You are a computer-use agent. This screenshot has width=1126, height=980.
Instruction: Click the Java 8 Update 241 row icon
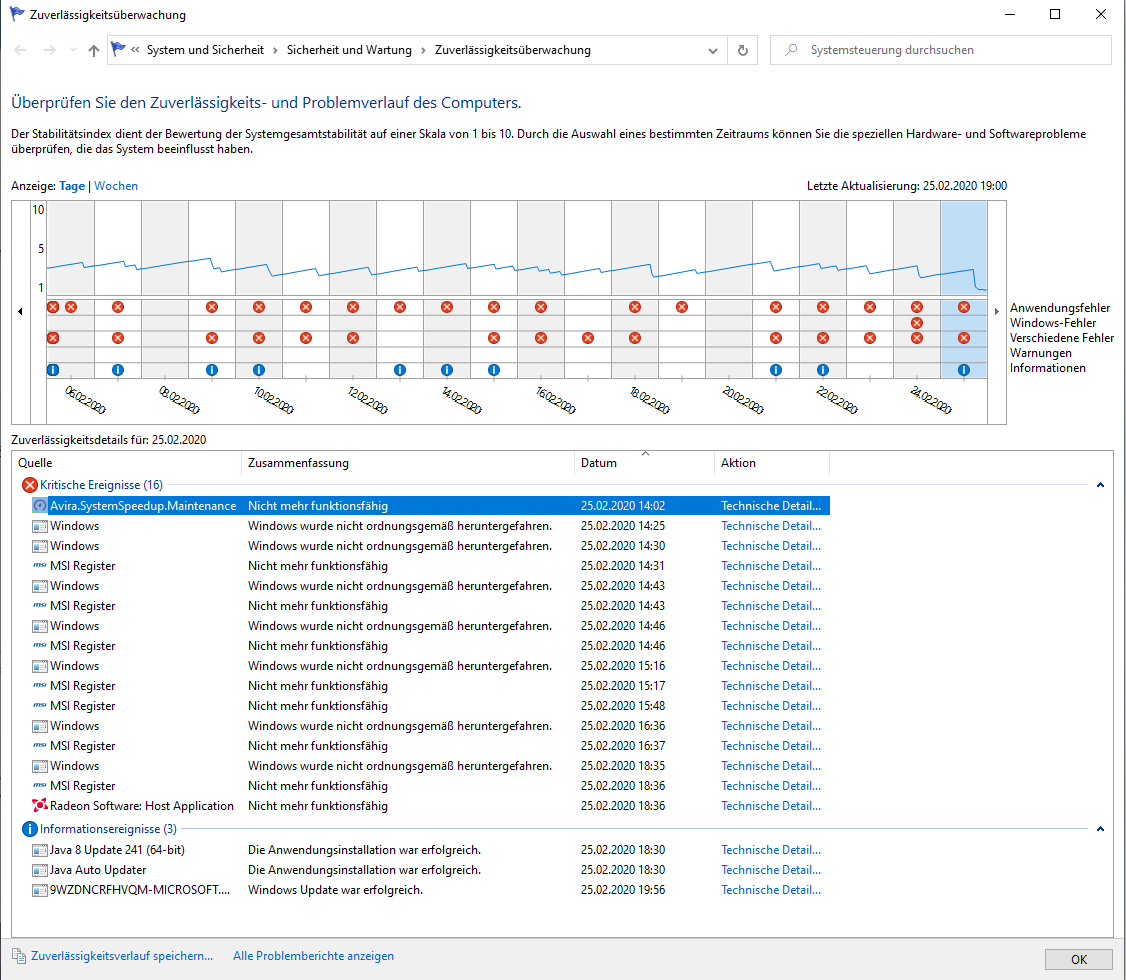[x=40, y=850]
